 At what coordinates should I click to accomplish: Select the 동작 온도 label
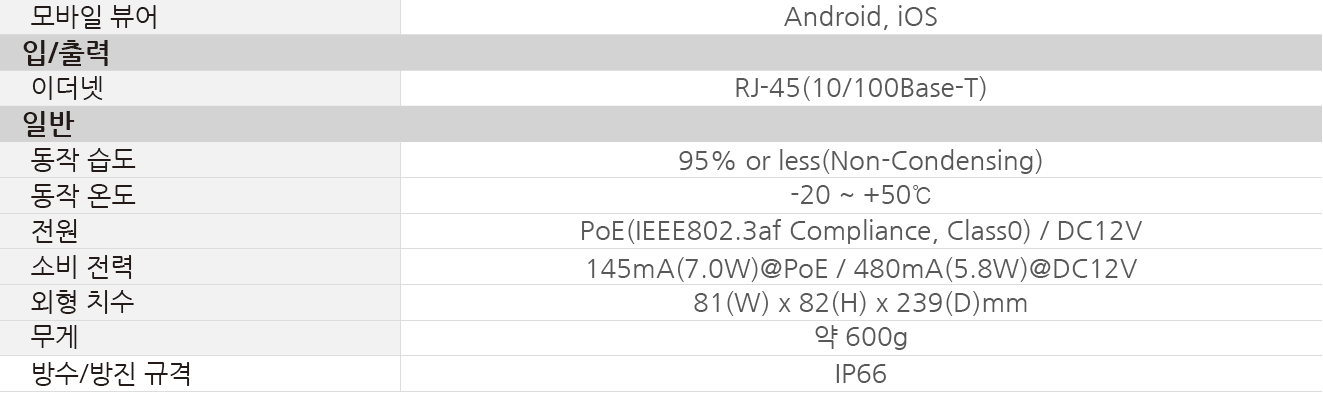tap(83, 195)
